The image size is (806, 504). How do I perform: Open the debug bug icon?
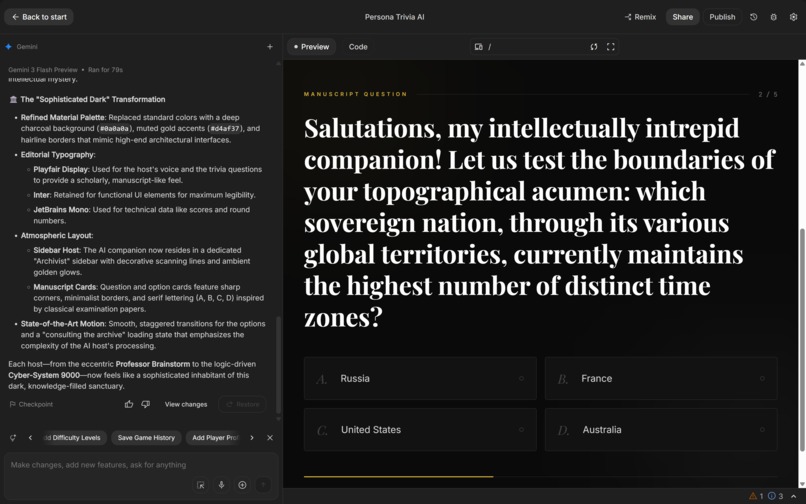click(773, 17)
